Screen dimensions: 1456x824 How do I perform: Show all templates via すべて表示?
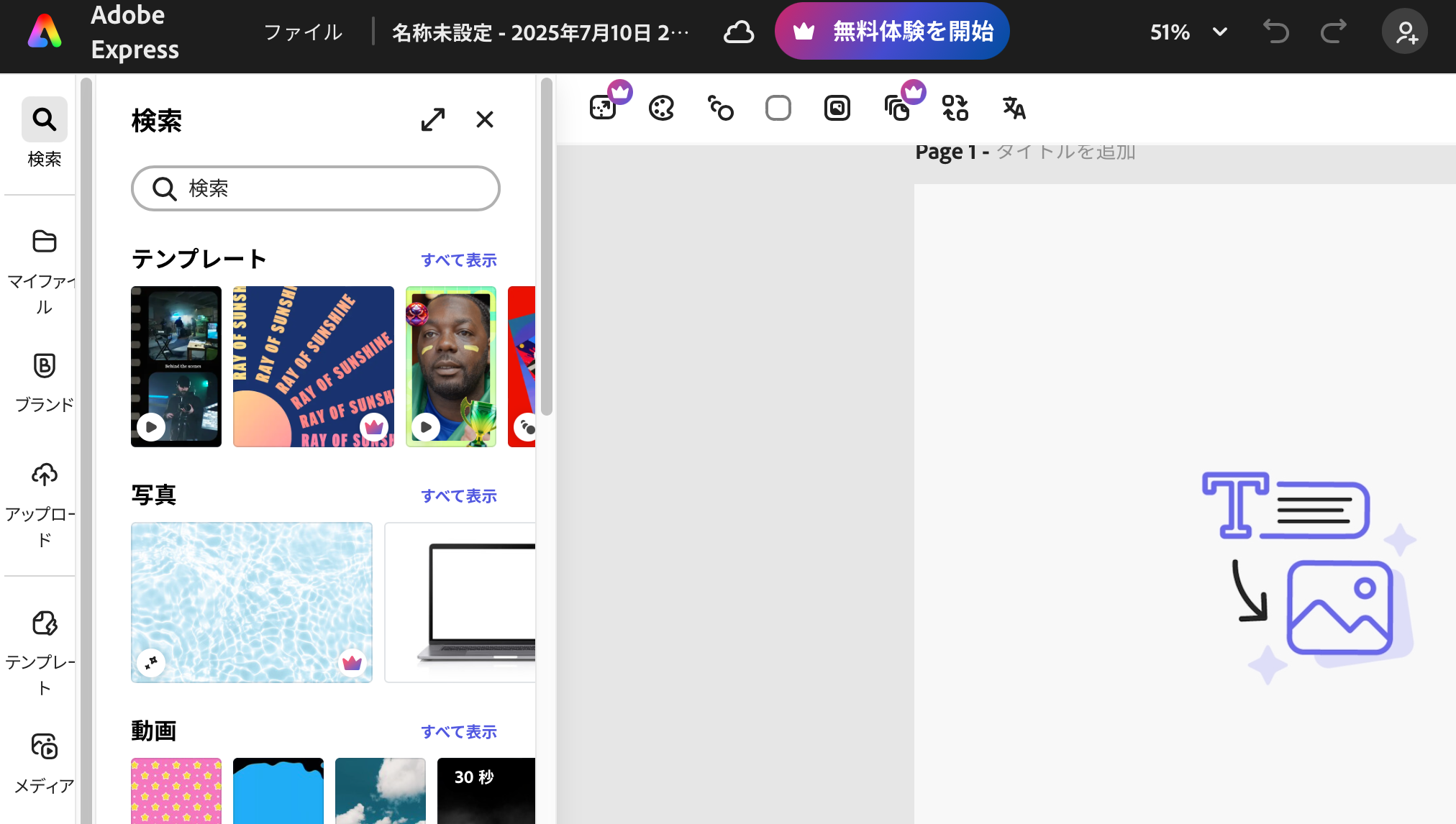tap(459, 260)
